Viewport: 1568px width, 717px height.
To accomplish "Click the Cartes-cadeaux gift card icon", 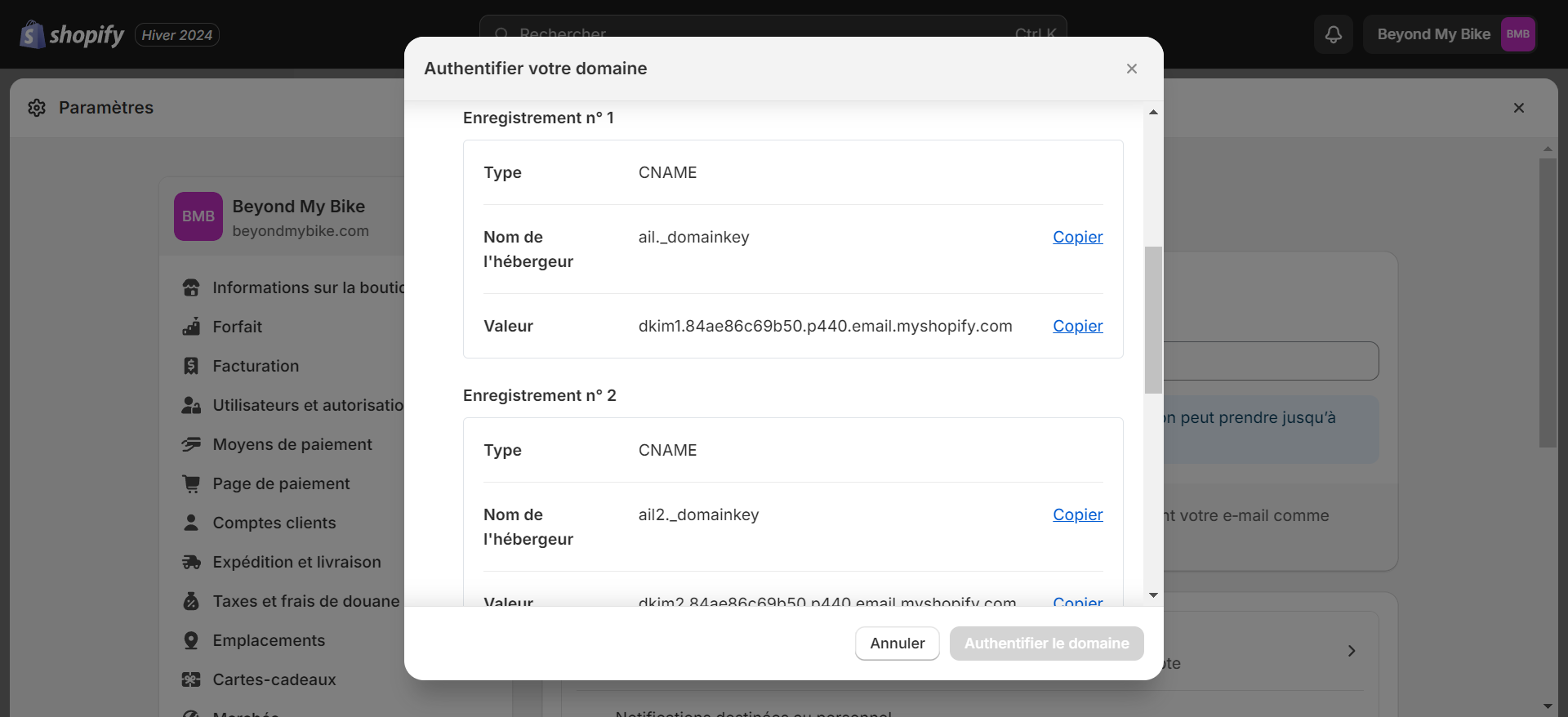I will point(191,679).
